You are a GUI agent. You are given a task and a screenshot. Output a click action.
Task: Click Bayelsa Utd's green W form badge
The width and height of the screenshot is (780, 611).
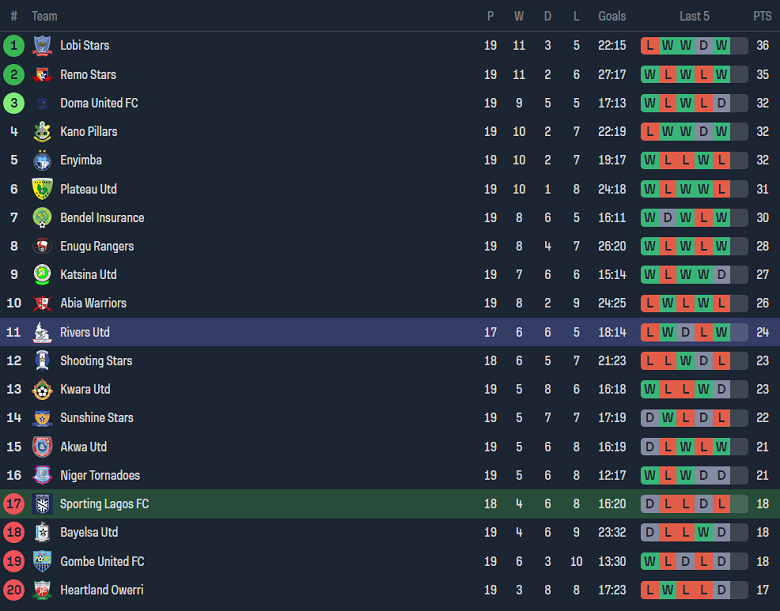point(704,533)
